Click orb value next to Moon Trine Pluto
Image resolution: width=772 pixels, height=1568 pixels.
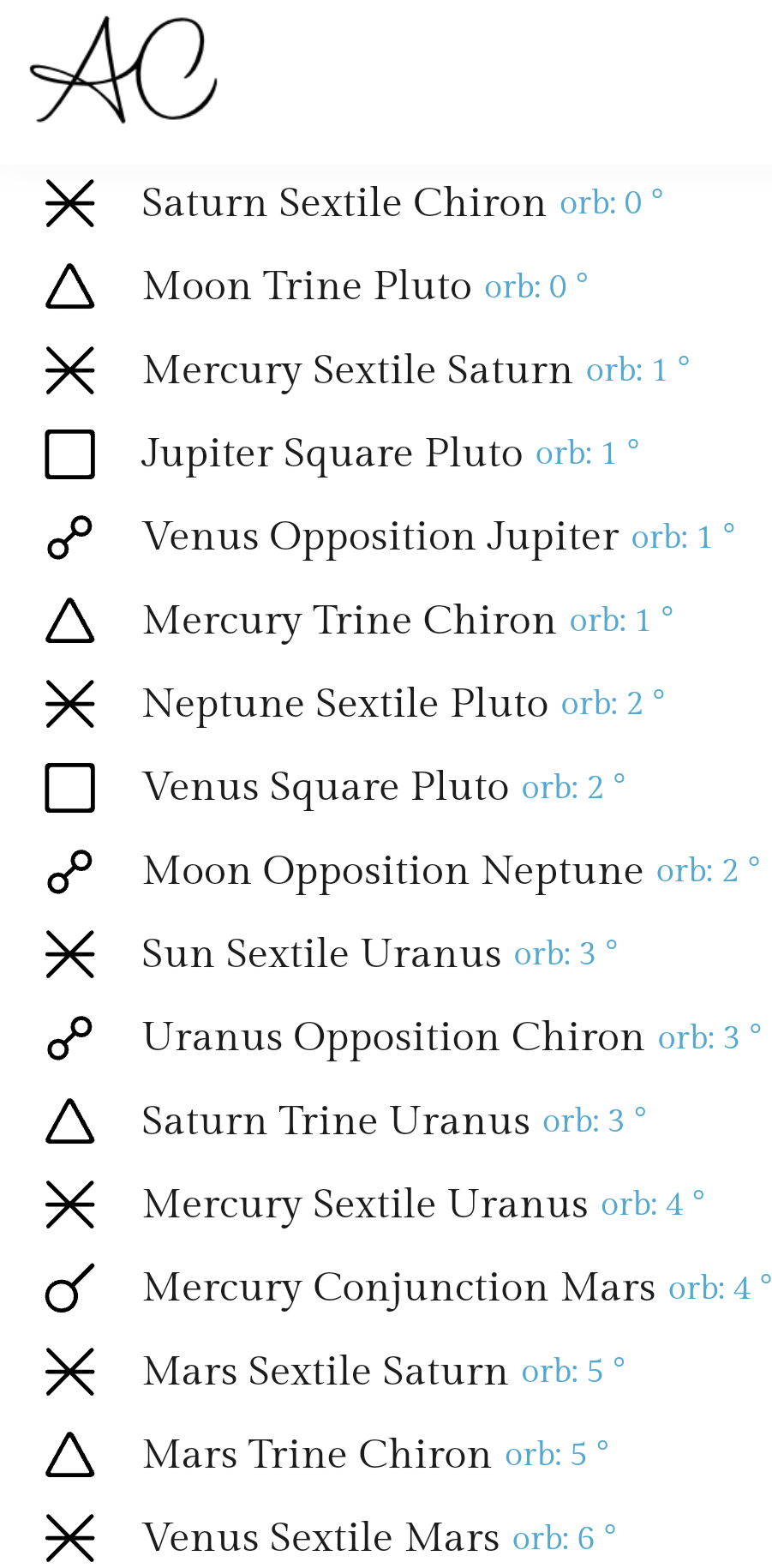(536, 286)
